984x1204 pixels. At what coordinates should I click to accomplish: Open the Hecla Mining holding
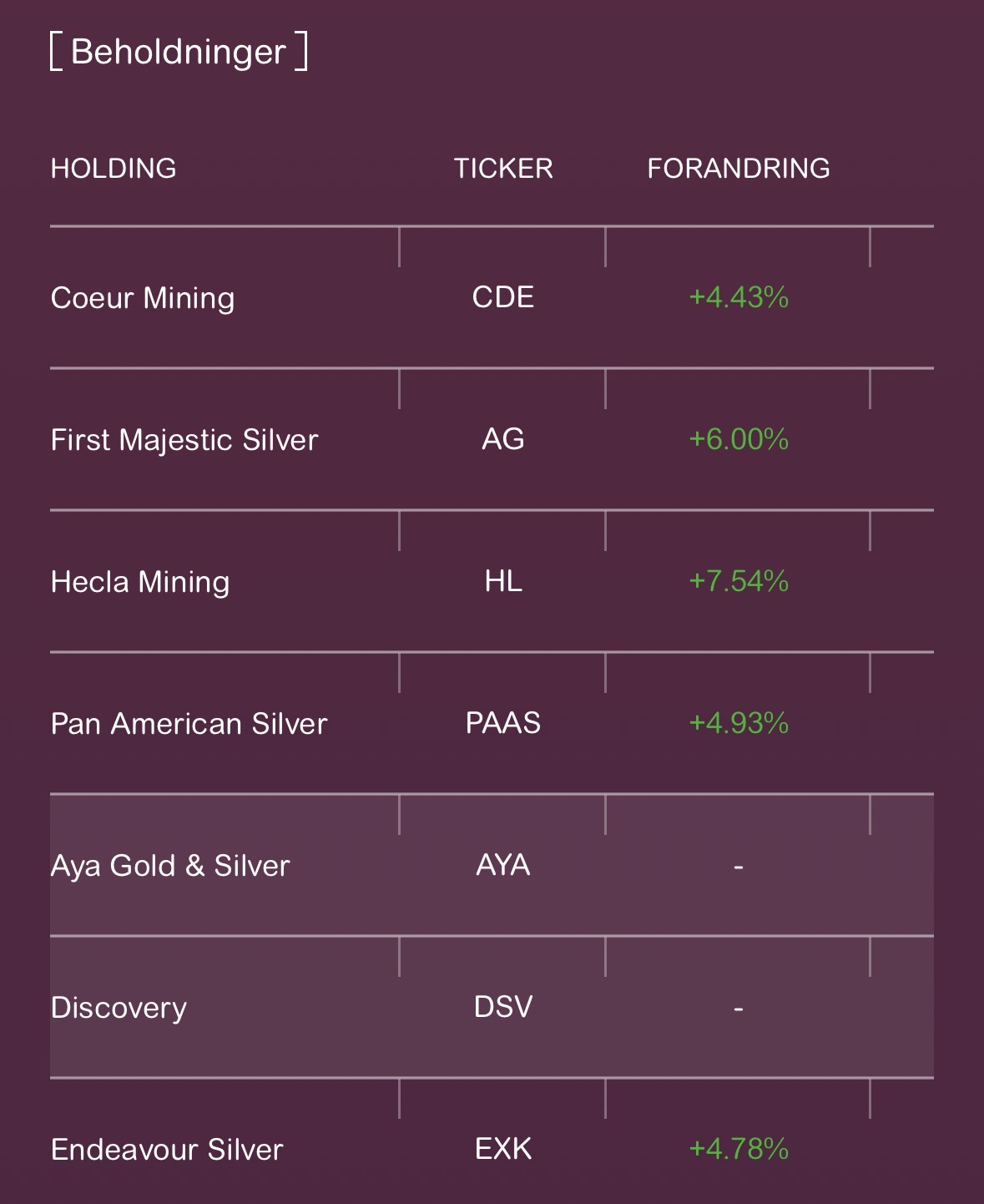pos(140,582)
